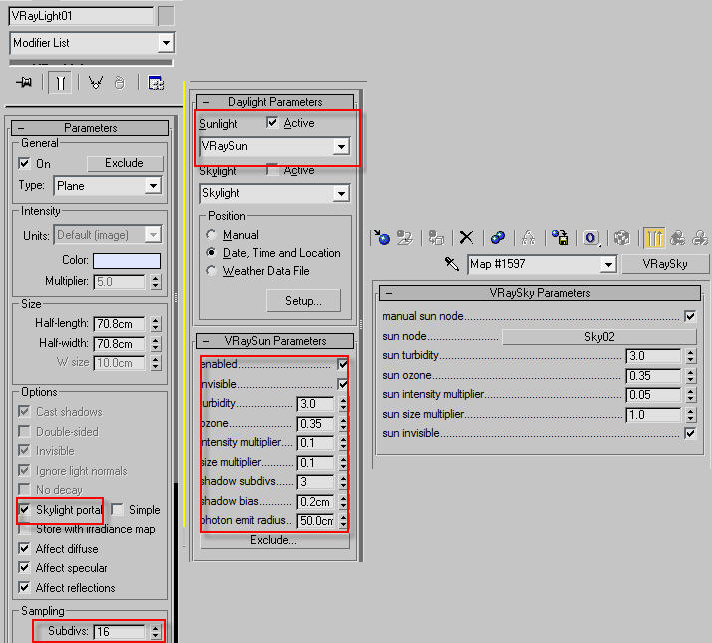Open the Modifier List dropdown
The height and width of the screenshot is (643, 712).
pos(166,43)
